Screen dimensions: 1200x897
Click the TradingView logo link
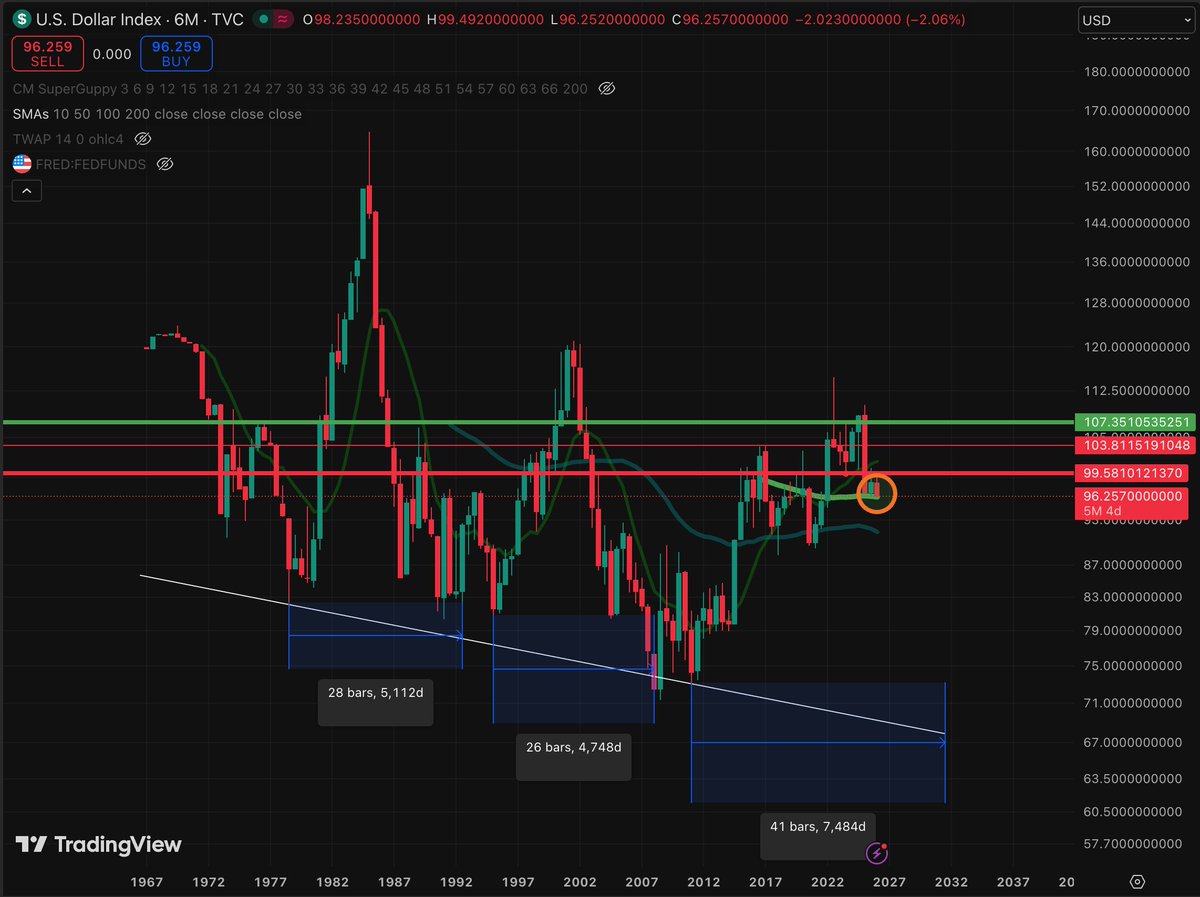point(99,844)
